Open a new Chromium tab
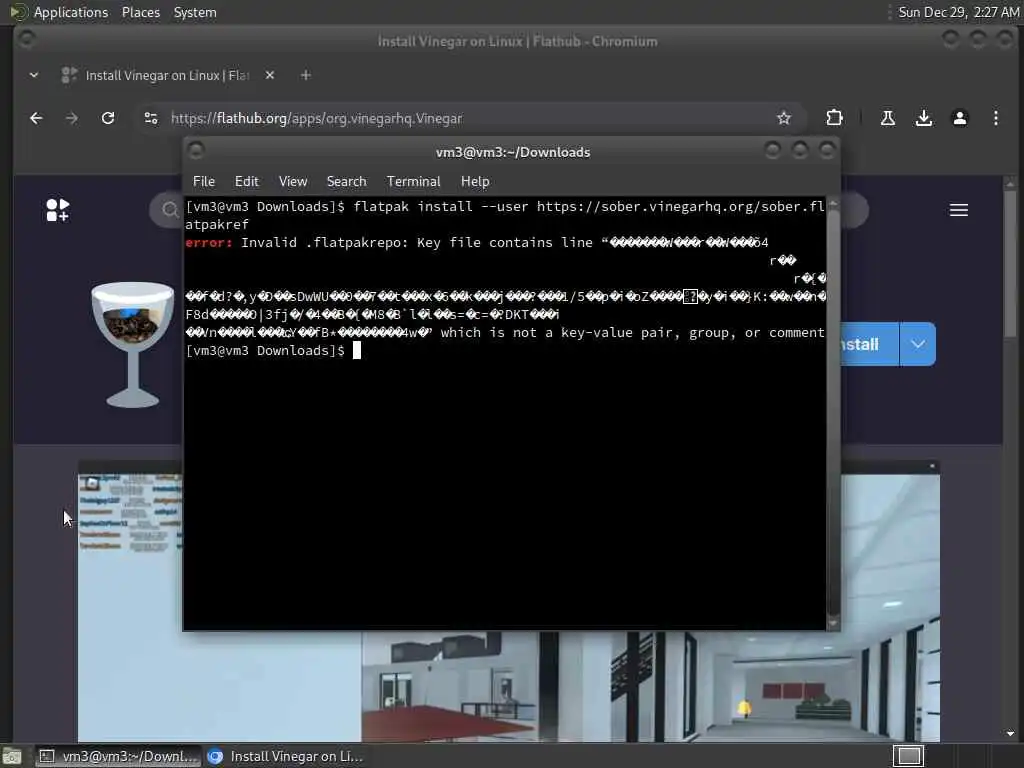 pyautogui.click(x=306, y=75)
